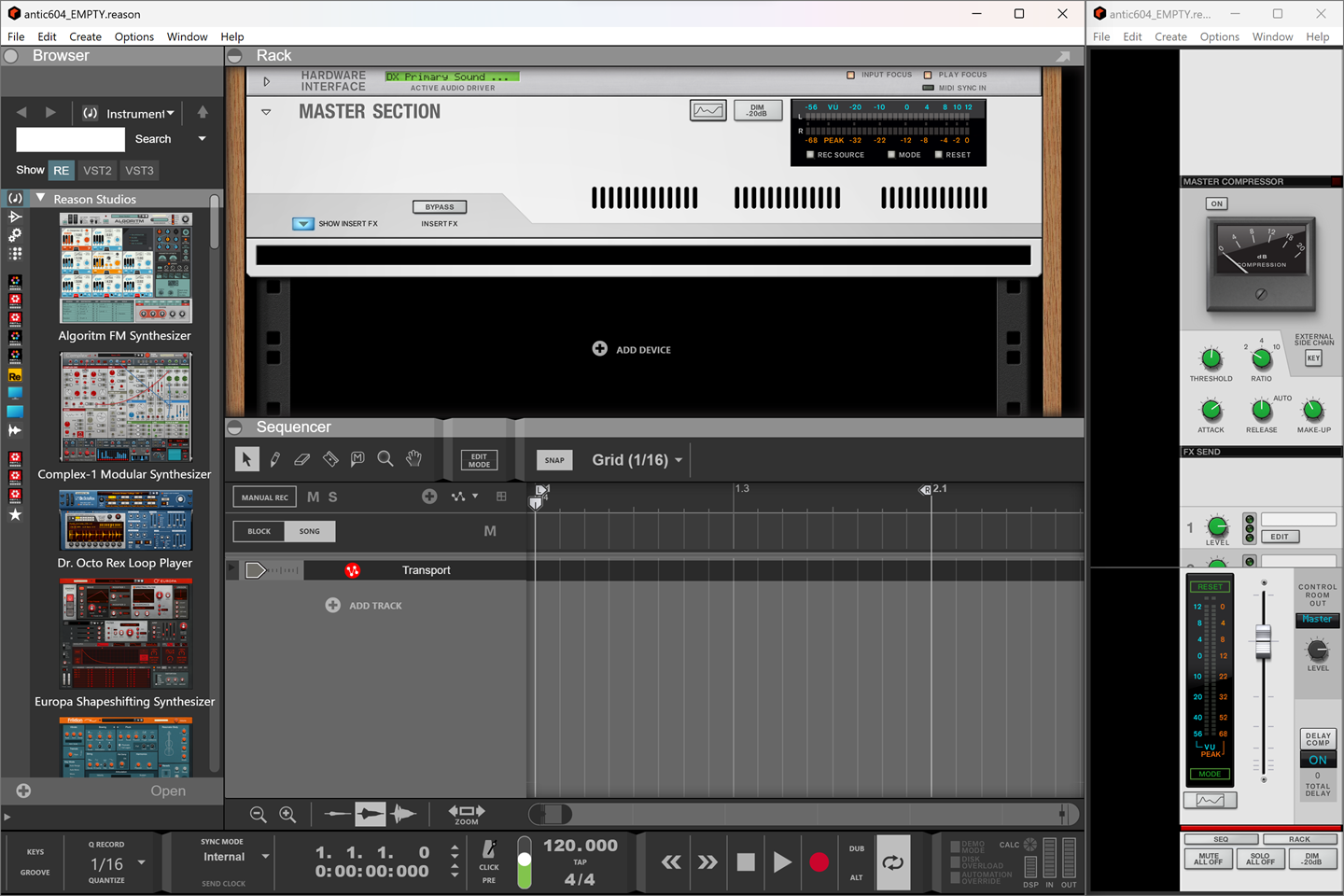Click SHOW INSERT FX arrow button
1344x896 pixels.
coord(302,224)
